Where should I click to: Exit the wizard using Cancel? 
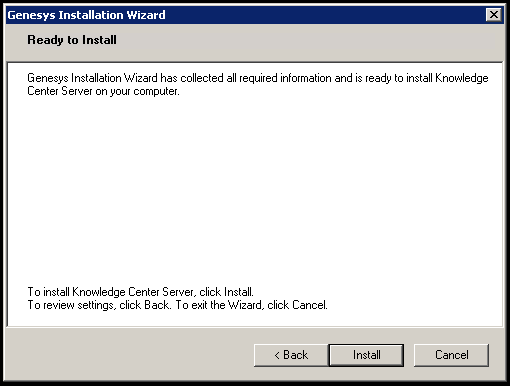coord(451,355)
